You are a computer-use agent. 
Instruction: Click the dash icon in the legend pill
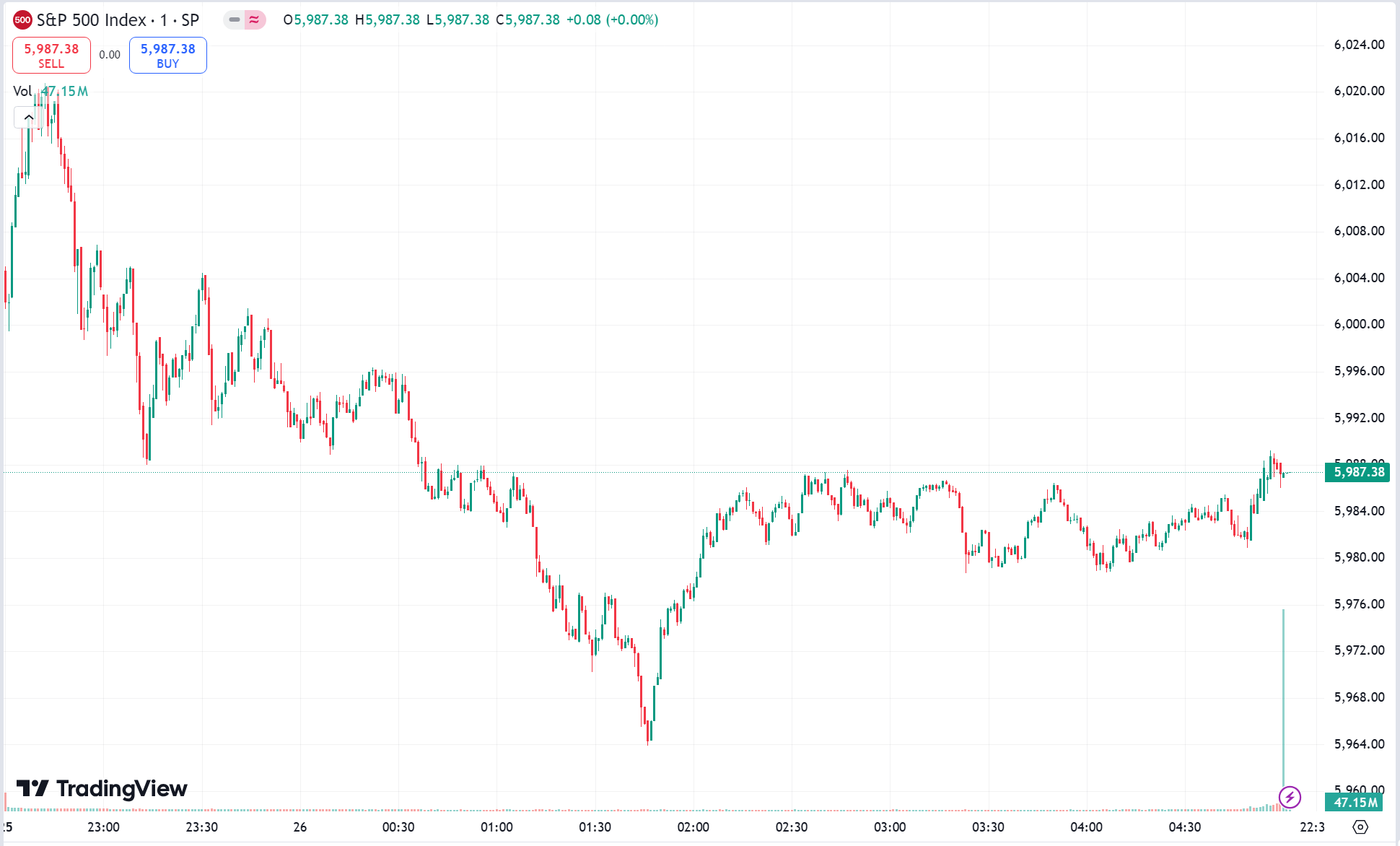[x=233, y=20]
